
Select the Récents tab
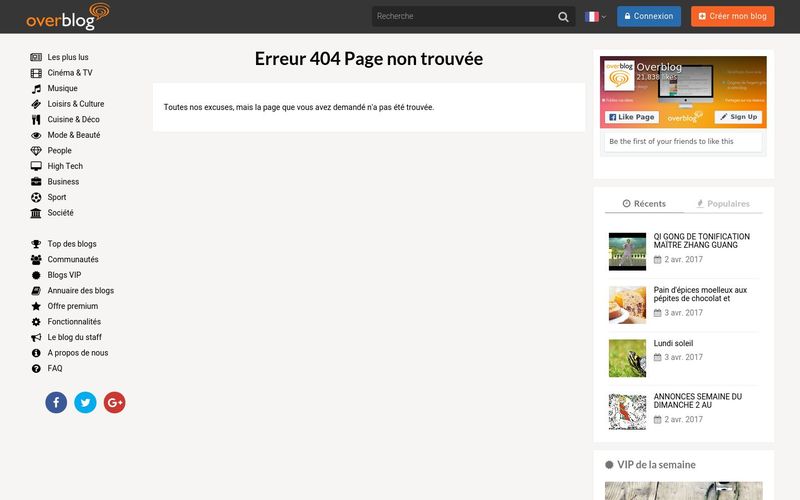click(x=644, y=203)
